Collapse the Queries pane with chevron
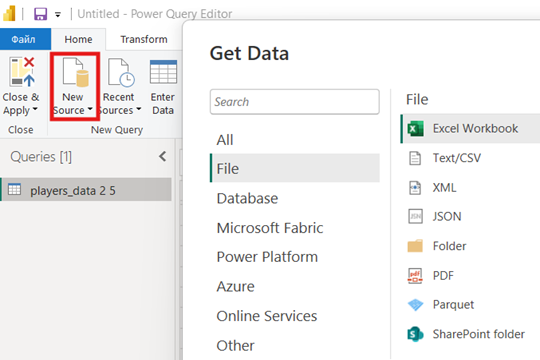 (x=163, y=157)
